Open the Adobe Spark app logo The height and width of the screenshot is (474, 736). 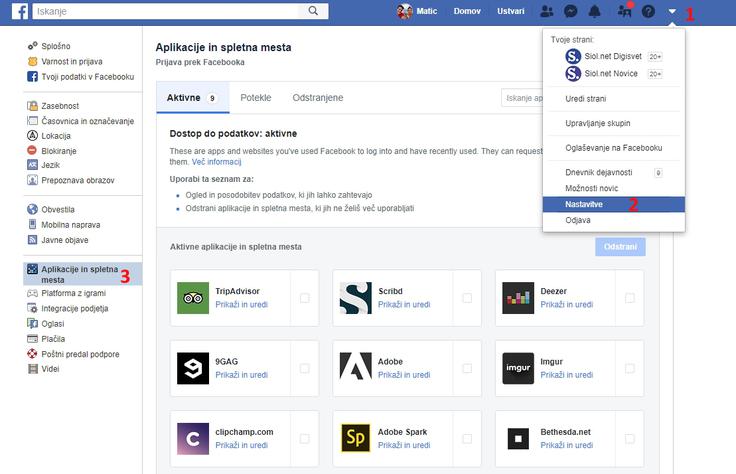pyautogui.click(x=355, y=439)
